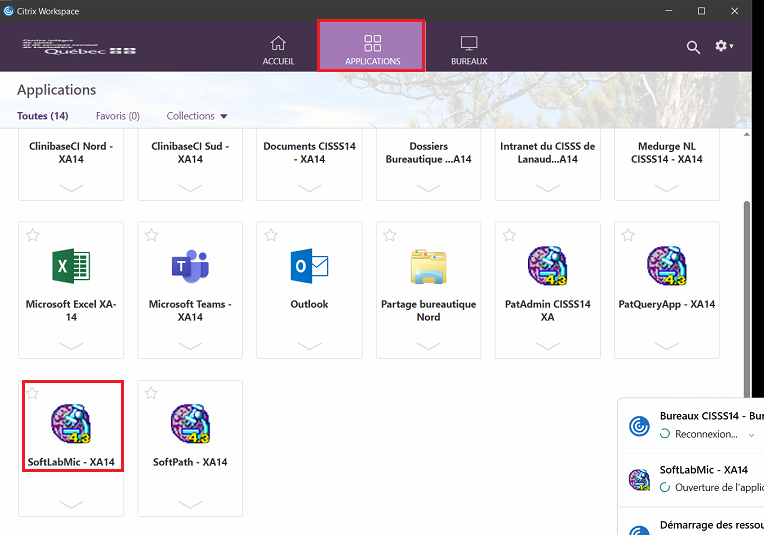
Task: Star SoftLabMic - XA14 as favorite
Action: point(33,393)
